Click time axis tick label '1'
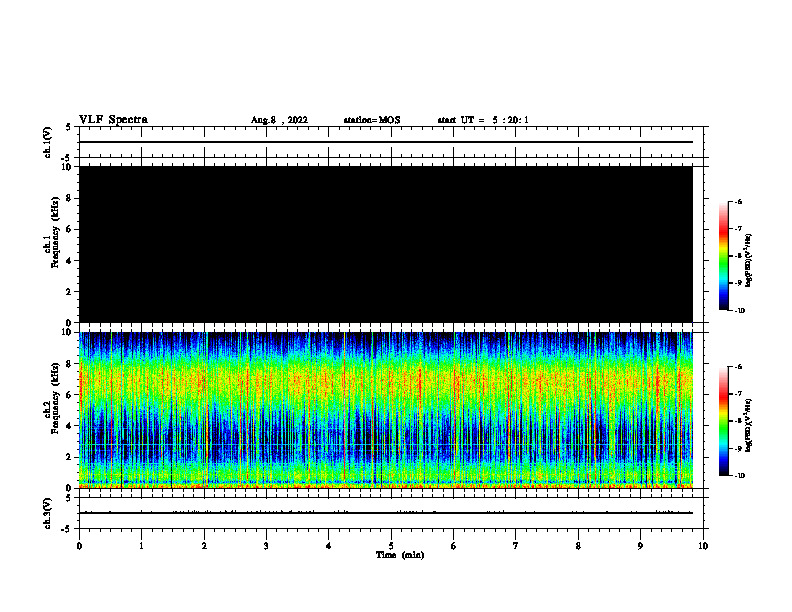Screen dimensions: 792x612 [x=141, y=546]
